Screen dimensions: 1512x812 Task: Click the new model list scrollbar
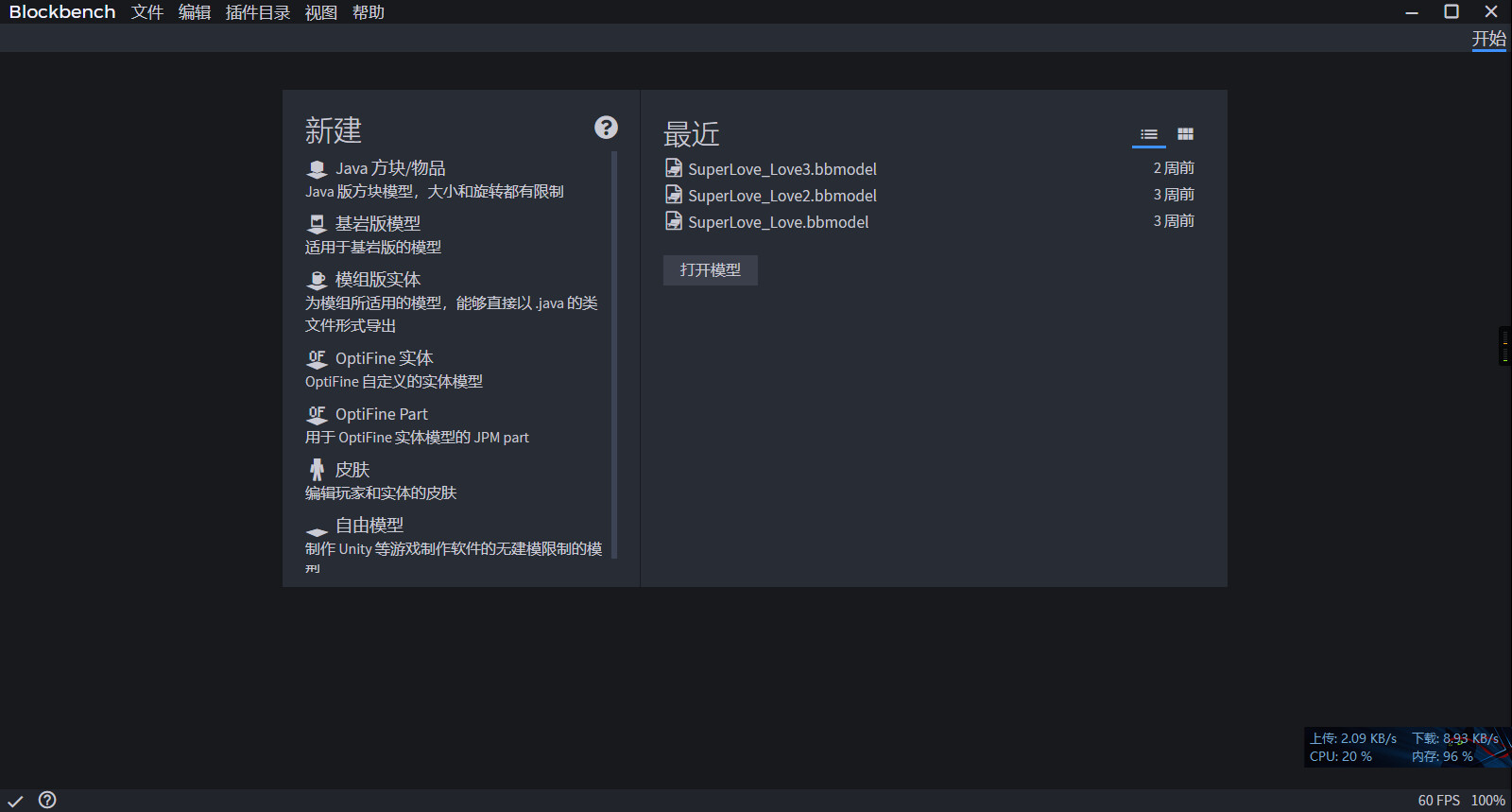[614, 354]
